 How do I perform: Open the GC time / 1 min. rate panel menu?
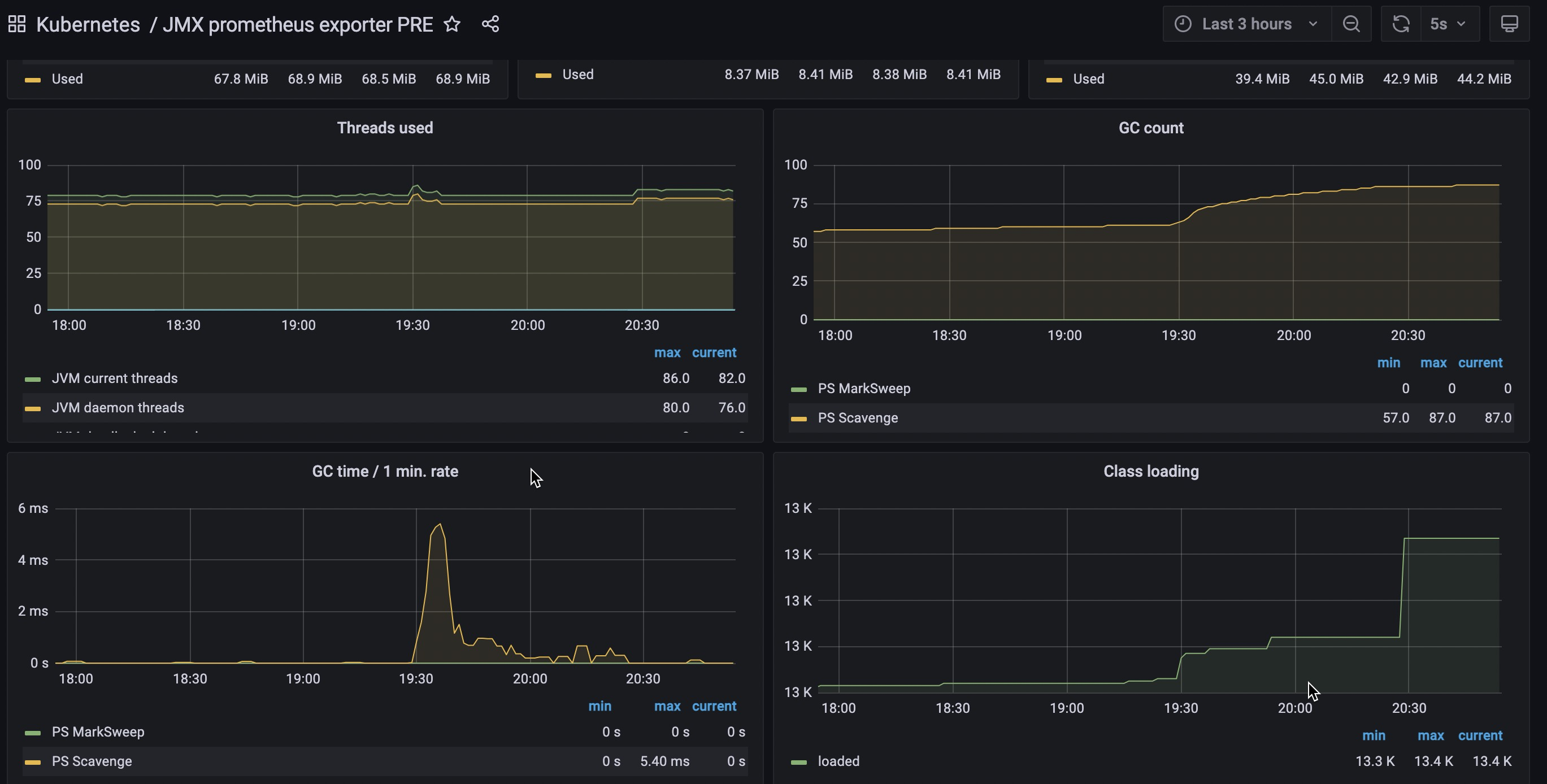pos(385,471)
